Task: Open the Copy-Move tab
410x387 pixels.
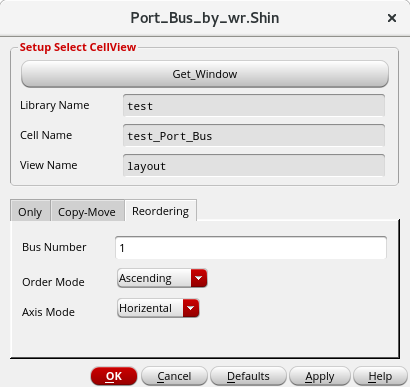Action: tap(87, 212)
